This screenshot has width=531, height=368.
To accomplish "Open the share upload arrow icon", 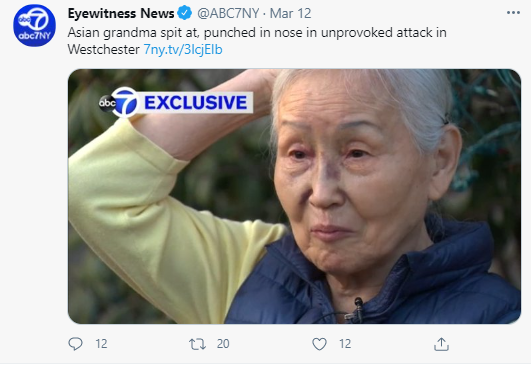I will click(441, 344).
